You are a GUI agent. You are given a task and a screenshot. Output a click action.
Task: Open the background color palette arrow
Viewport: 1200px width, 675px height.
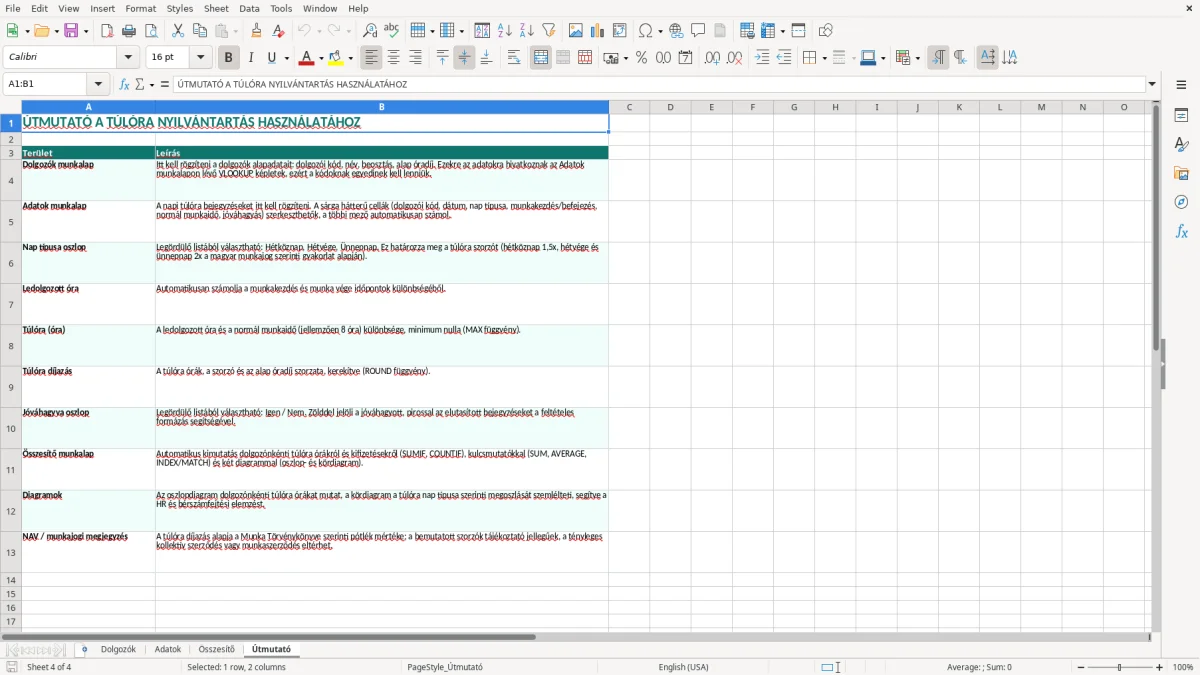pos(350,58)
